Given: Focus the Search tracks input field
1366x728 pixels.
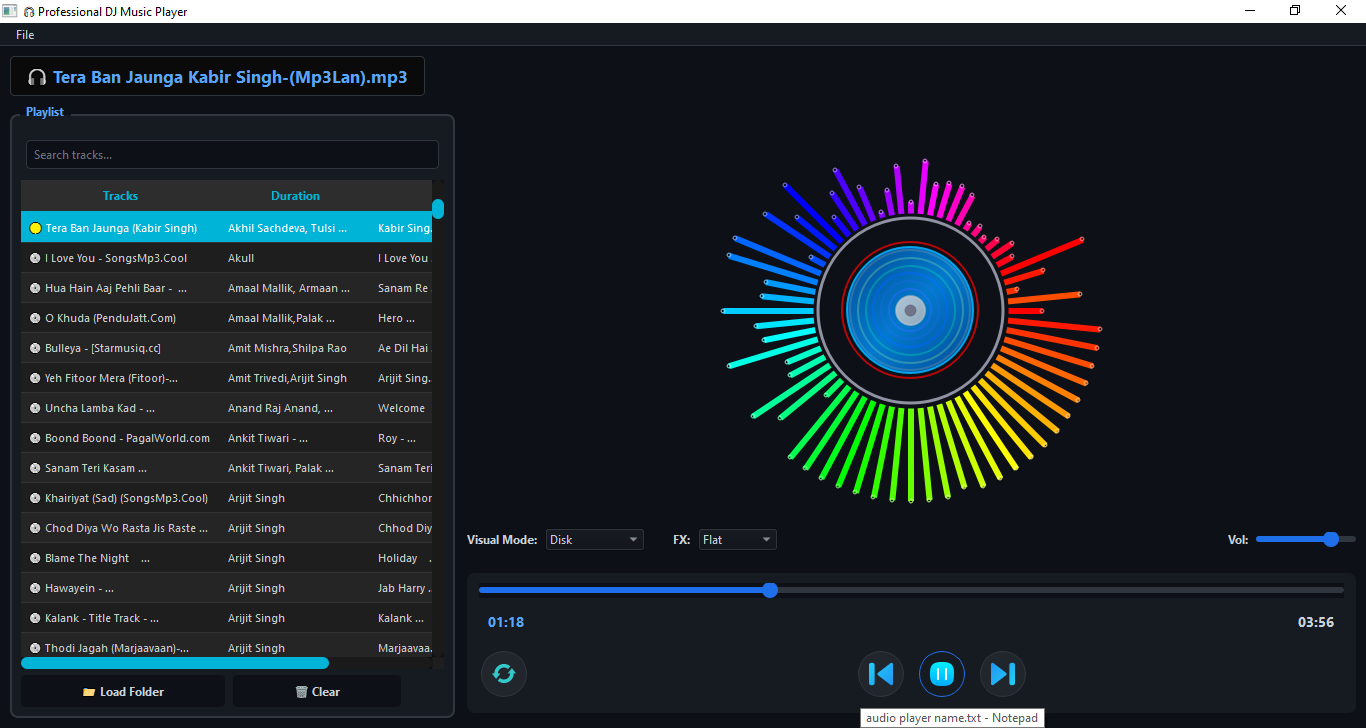Looking at the screenshot, I should pos(232,155).
